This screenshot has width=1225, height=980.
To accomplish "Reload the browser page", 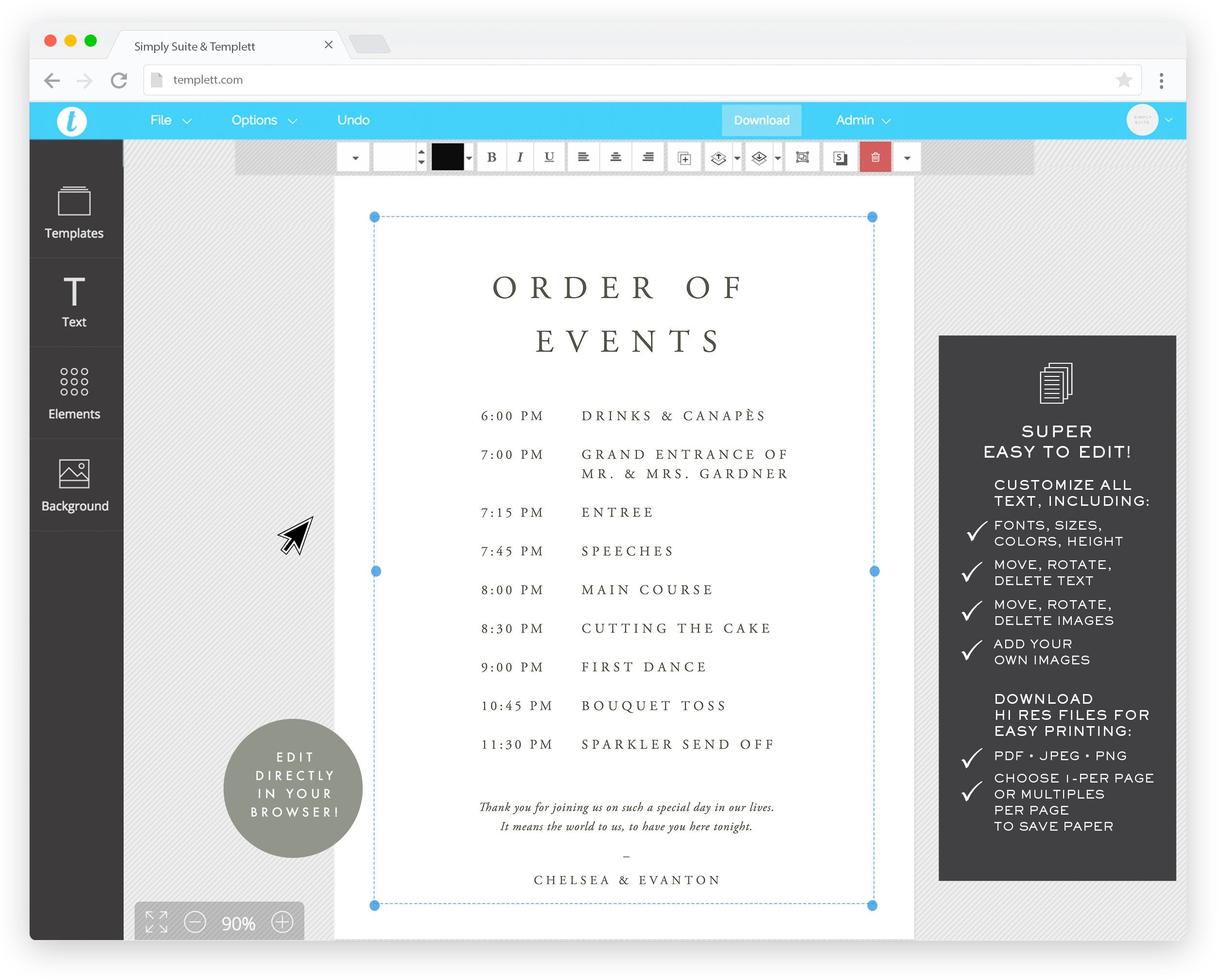I will [119, 80].
